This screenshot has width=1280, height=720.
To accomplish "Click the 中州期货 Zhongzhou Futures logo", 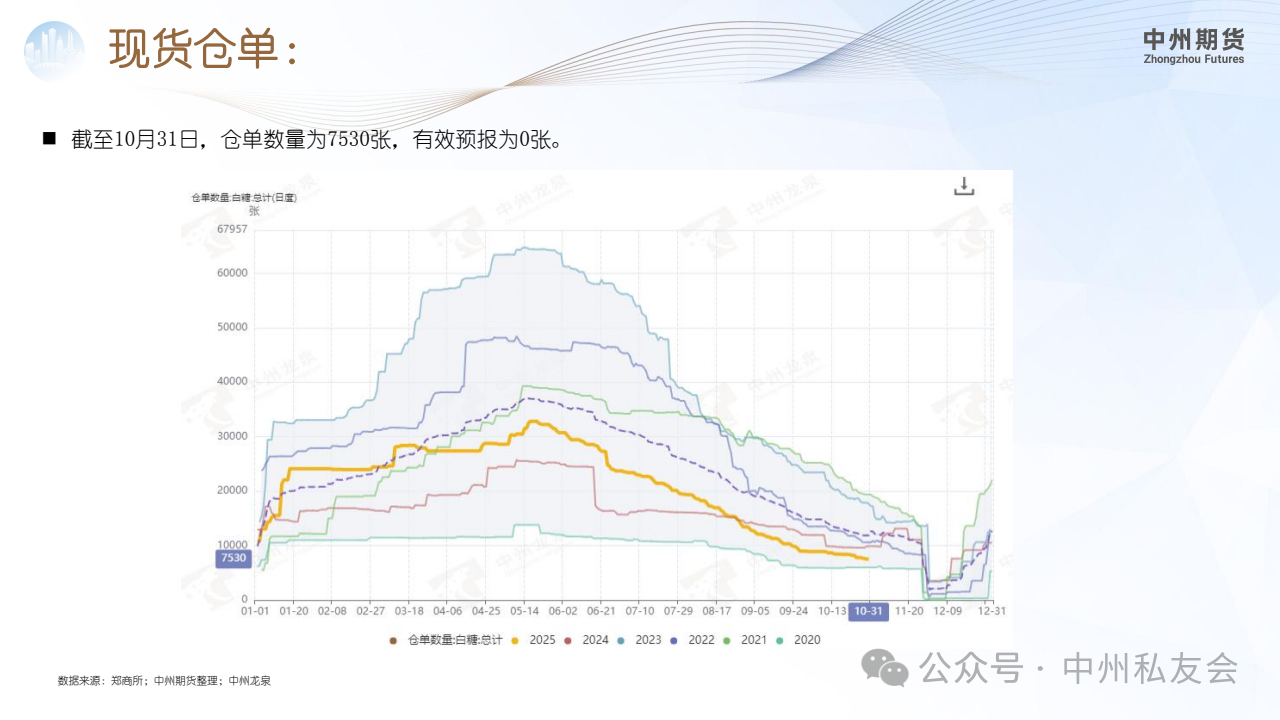I will 1194,46.
